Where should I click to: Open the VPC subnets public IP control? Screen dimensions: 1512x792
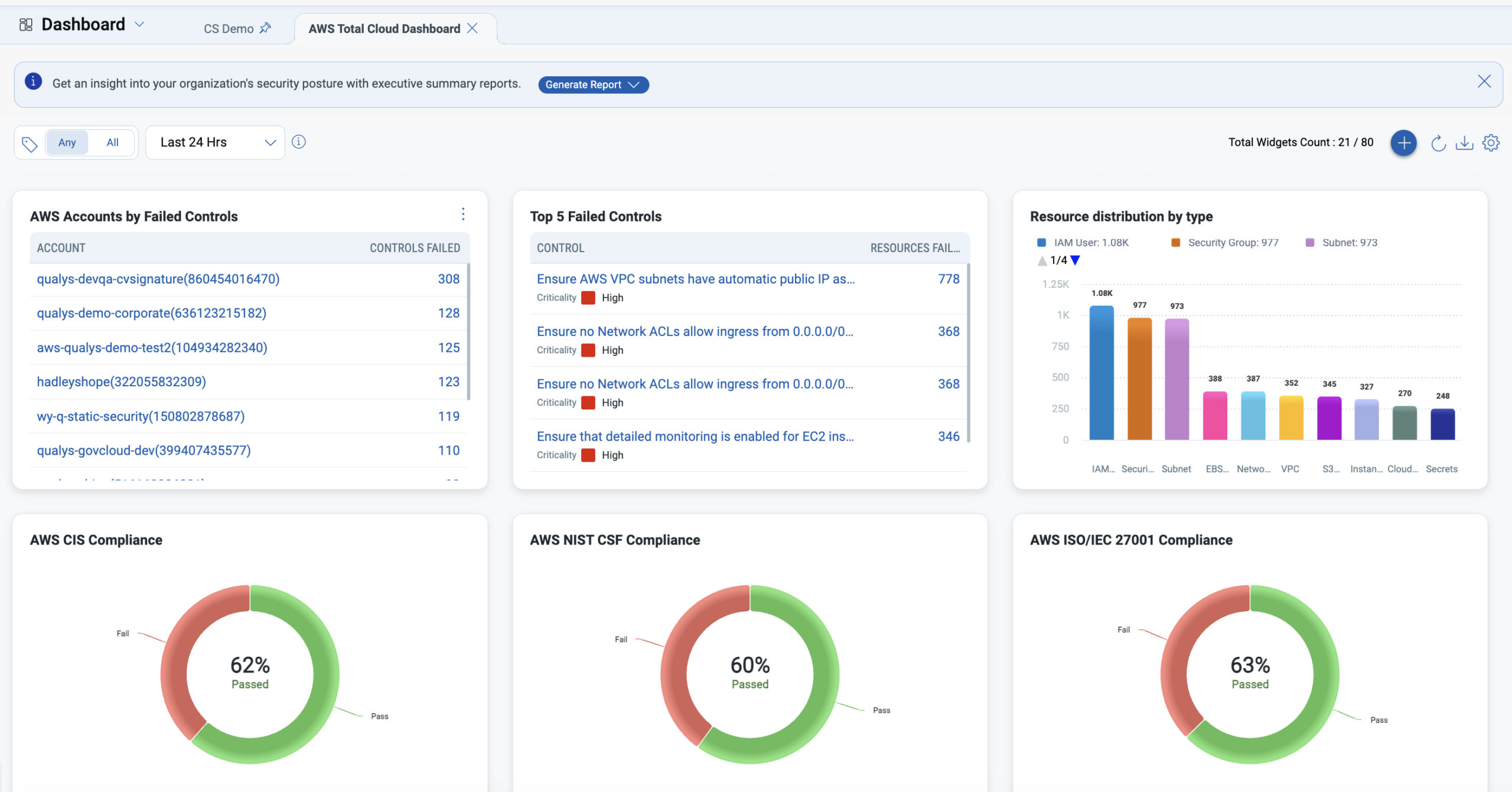pos(696,278)
